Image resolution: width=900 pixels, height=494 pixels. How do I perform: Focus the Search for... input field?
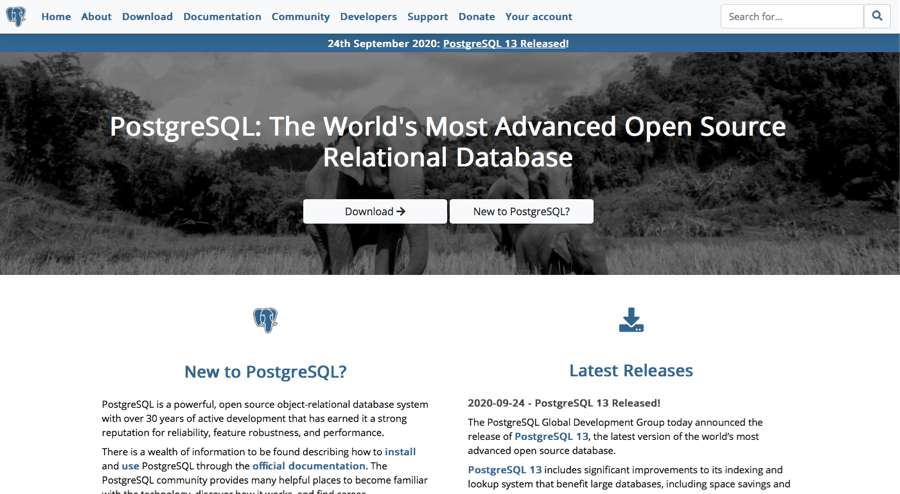click(792, 16)
